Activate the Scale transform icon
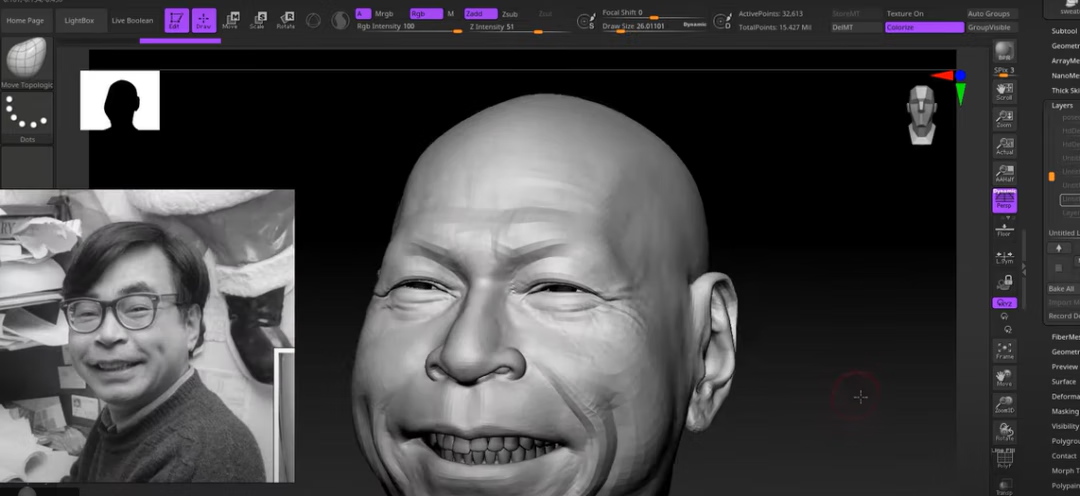 coord(258,20)
